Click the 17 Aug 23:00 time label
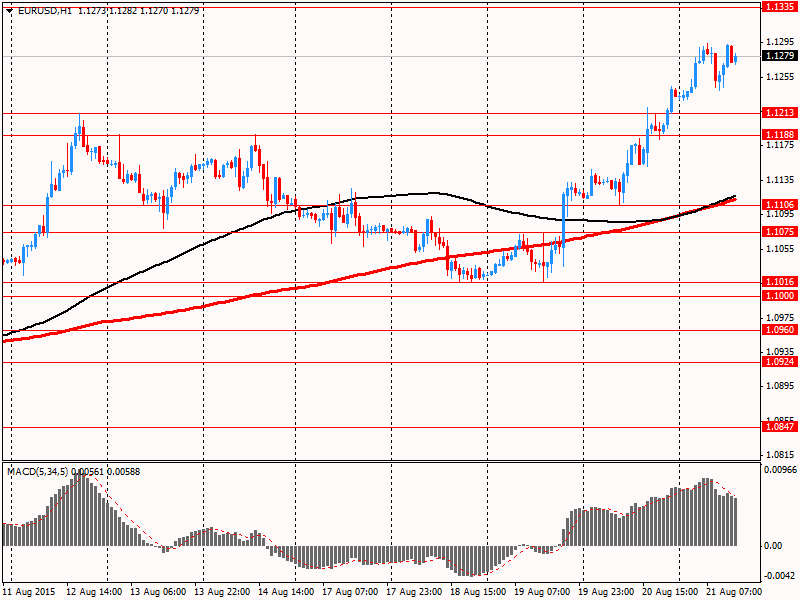Viewport: 800px width, 600px height. coord(414,592)
